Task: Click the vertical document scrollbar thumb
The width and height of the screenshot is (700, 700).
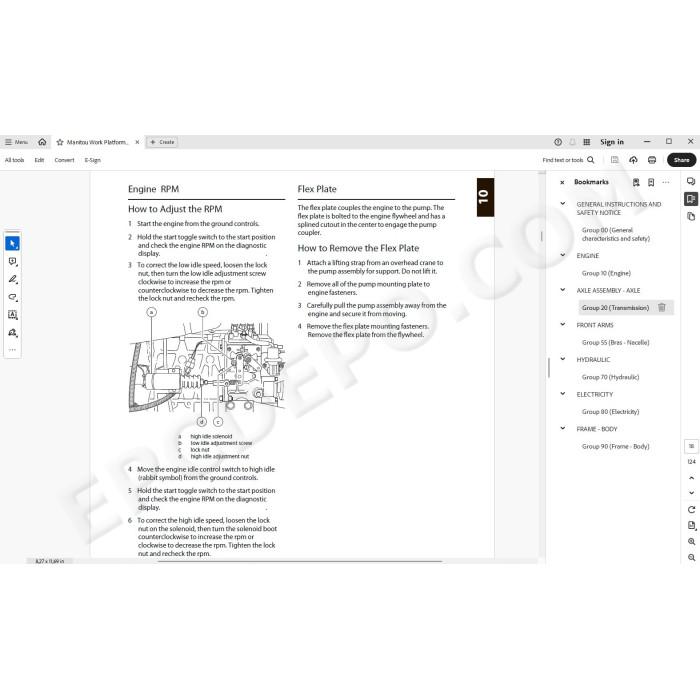Action: (x=542, y=236)
